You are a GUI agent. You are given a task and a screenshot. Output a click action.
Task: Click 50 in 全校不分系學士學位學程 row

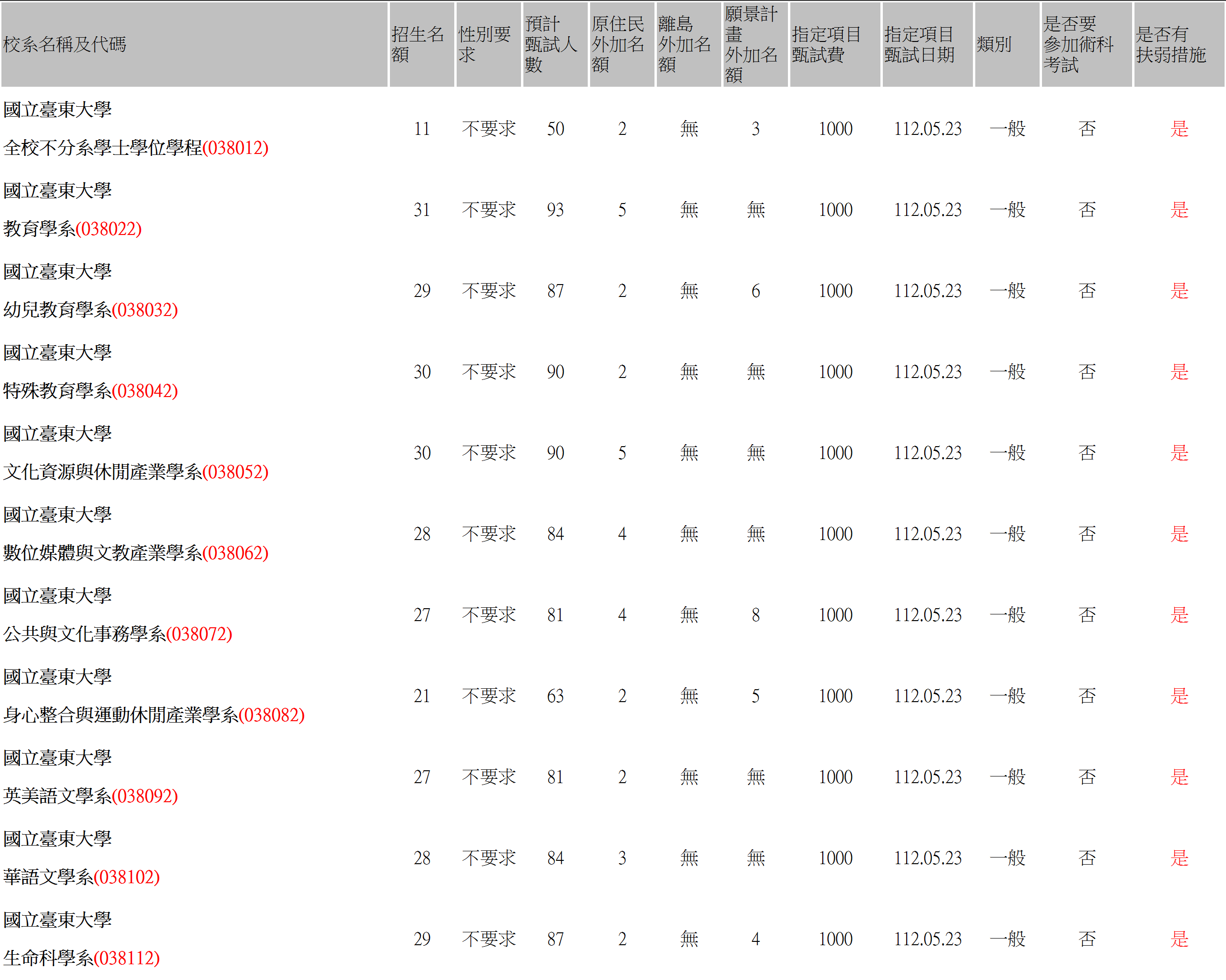tap(556, 129)
